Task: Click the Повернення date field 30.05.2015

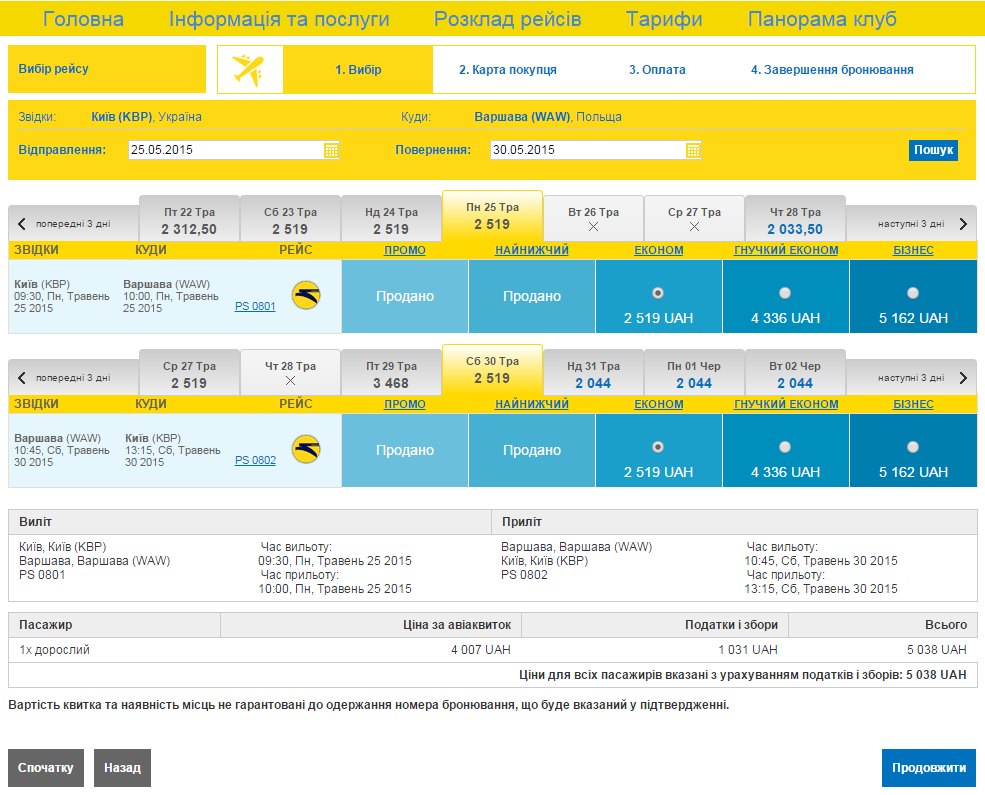Action: coord(596,150)
